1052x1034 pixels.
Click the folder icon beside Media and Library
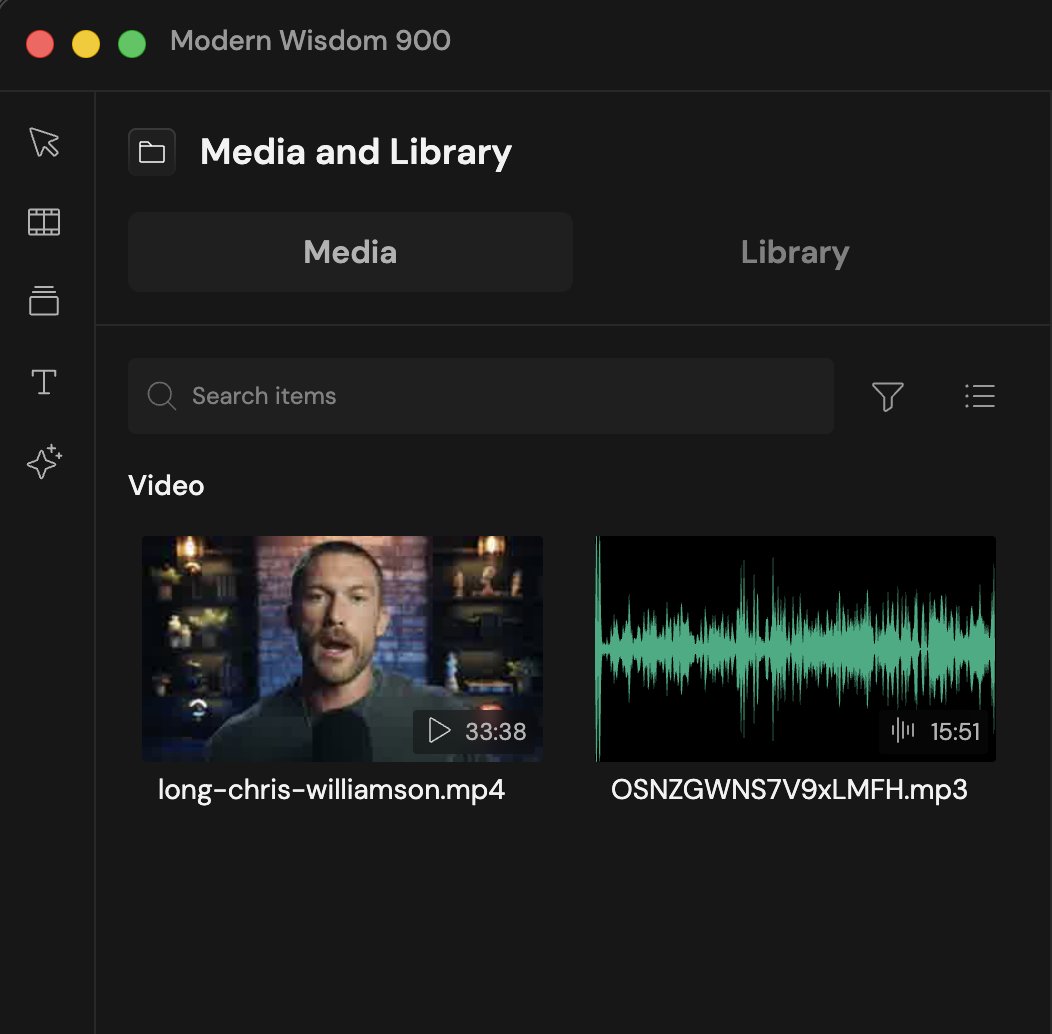coord(152,151)
